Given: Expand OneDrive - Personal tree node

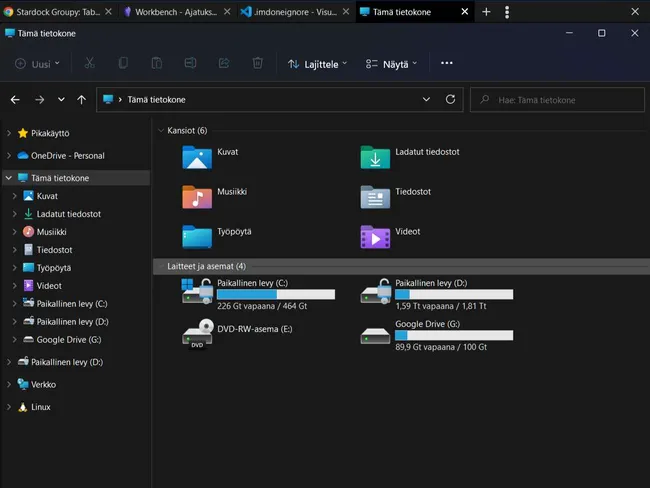Looking at the screenshot, I should tap(9, 155).
